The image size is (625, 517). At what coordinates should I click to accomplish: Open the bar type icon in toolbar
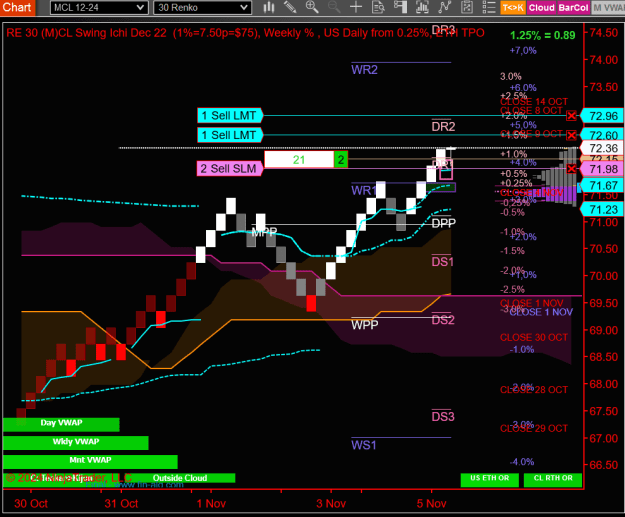point(269,7)
